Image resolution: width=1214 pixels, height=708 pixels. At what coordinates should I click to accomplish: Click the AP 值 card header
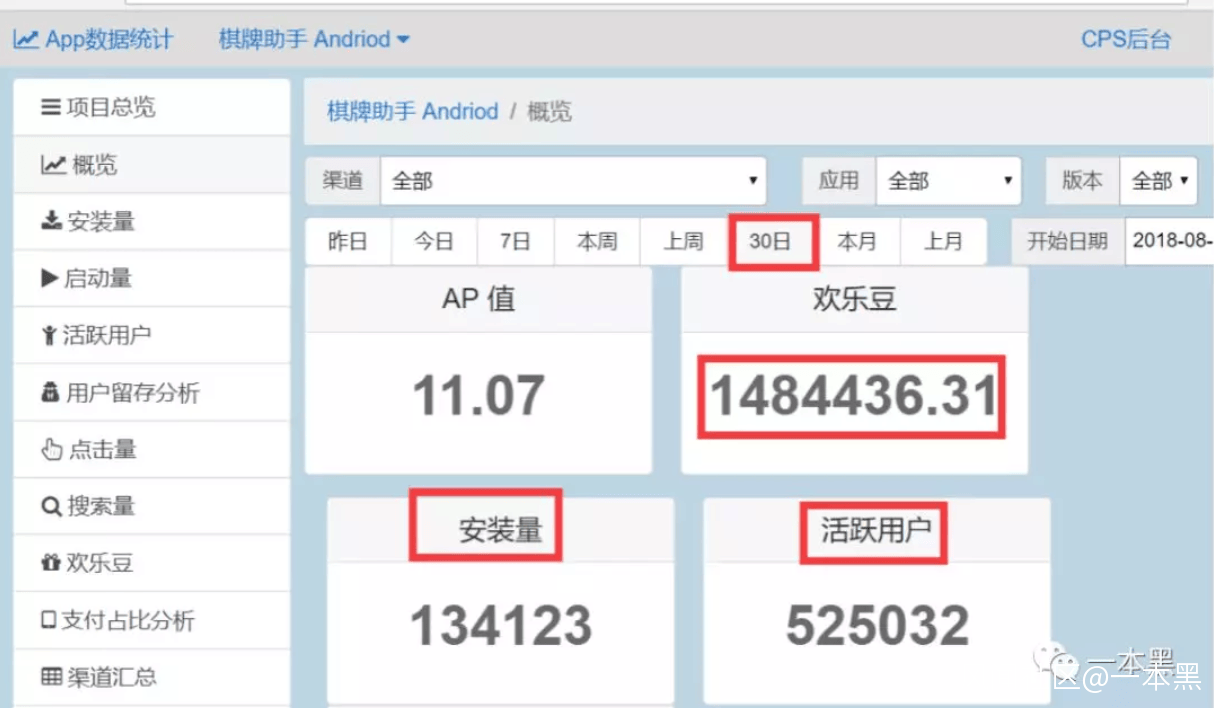(x=478, y=299)
